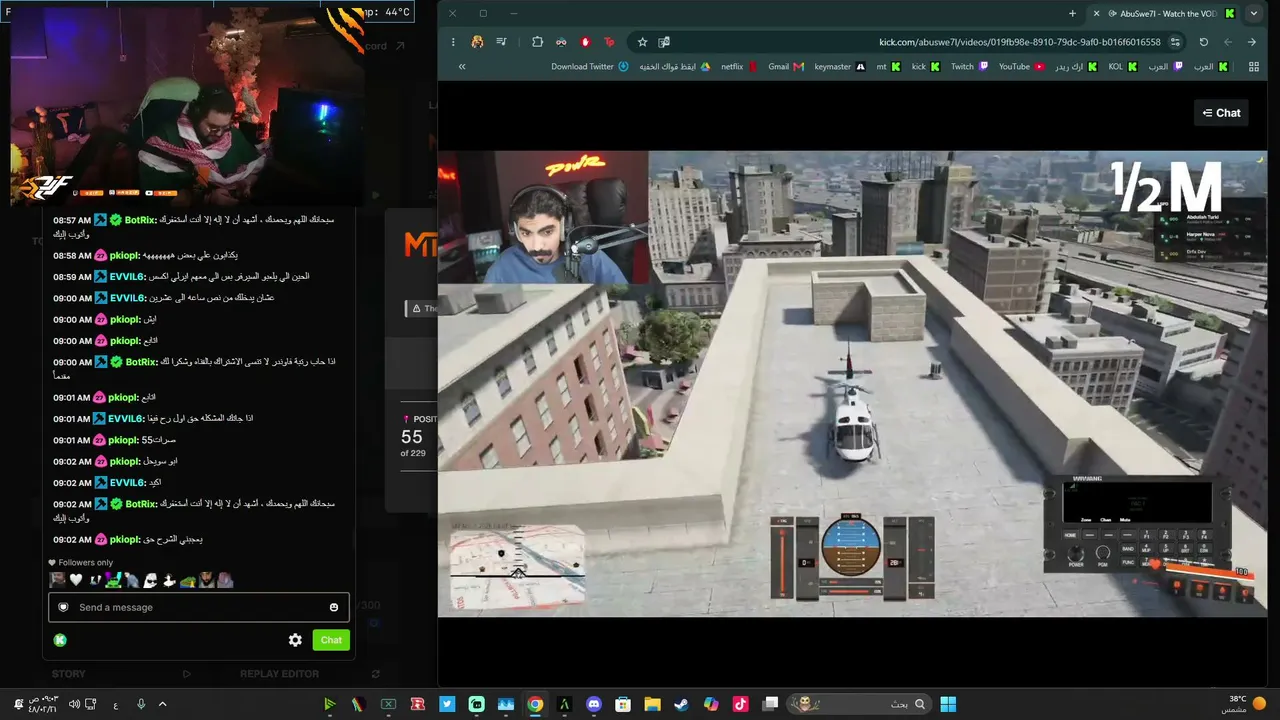Open the weather widget showing 38°C

[1246, 704]
